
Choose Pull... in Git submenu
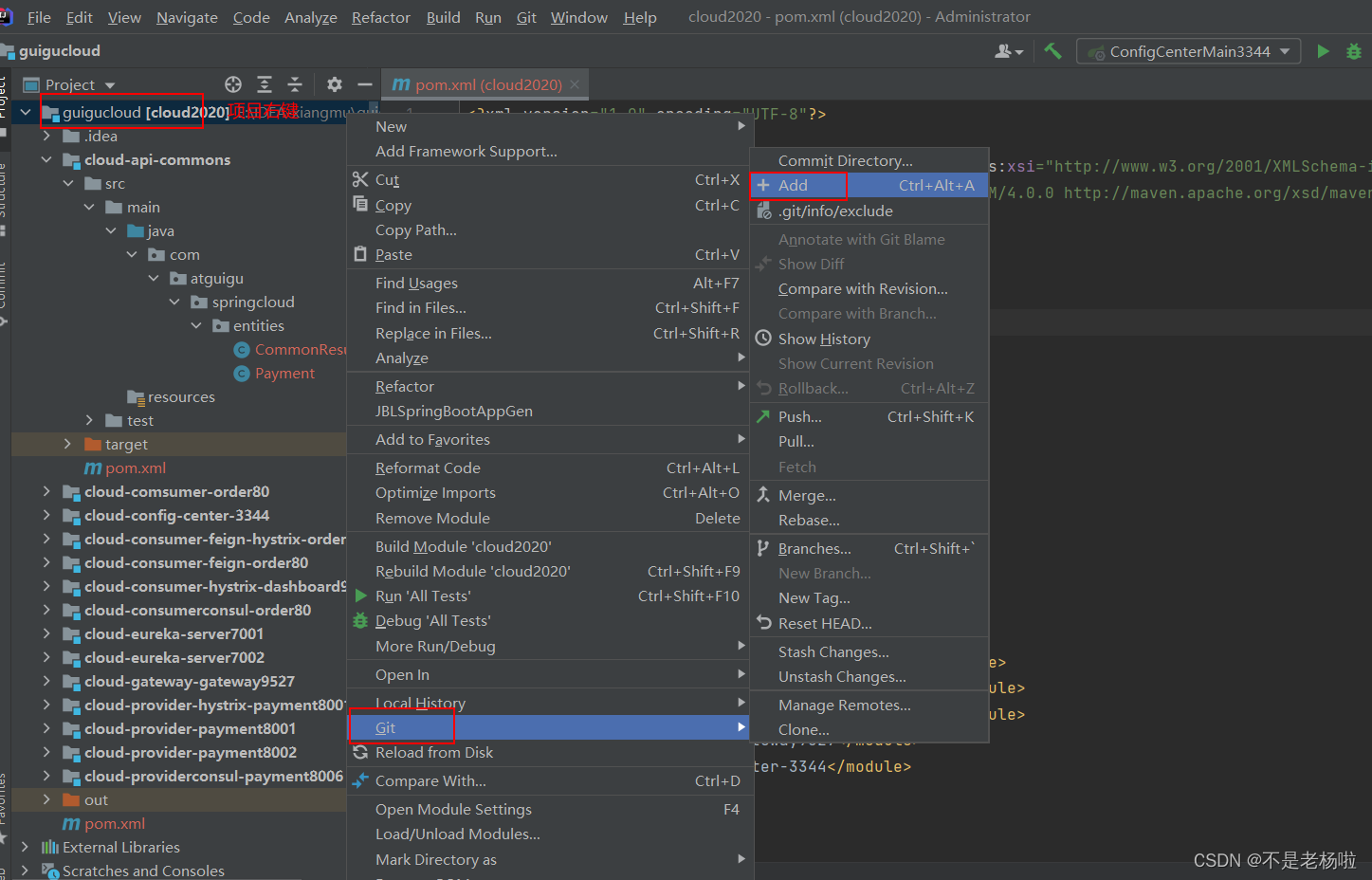(869, 441)
